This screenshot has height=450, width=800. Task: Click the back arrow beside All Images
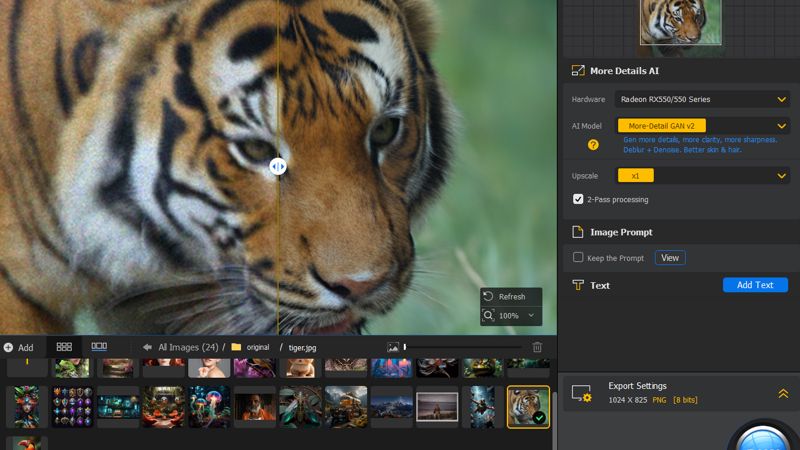pyautogui.click(x=147, y=347)
